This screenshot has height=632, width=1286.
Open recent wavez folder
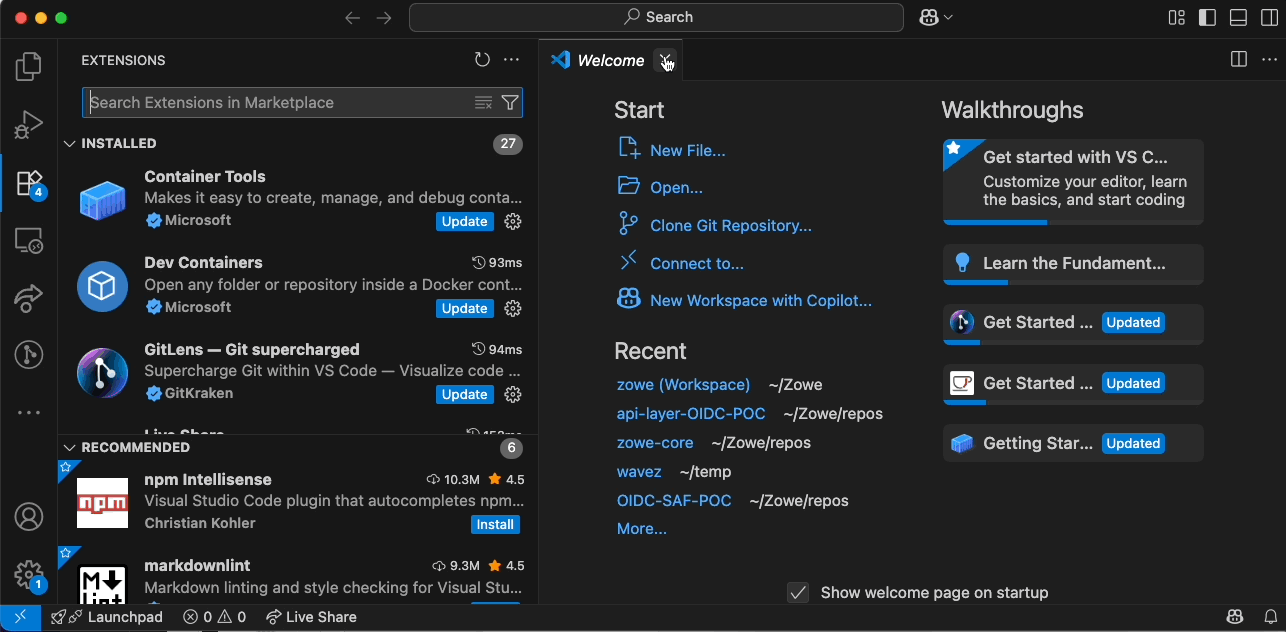point(639,471)
